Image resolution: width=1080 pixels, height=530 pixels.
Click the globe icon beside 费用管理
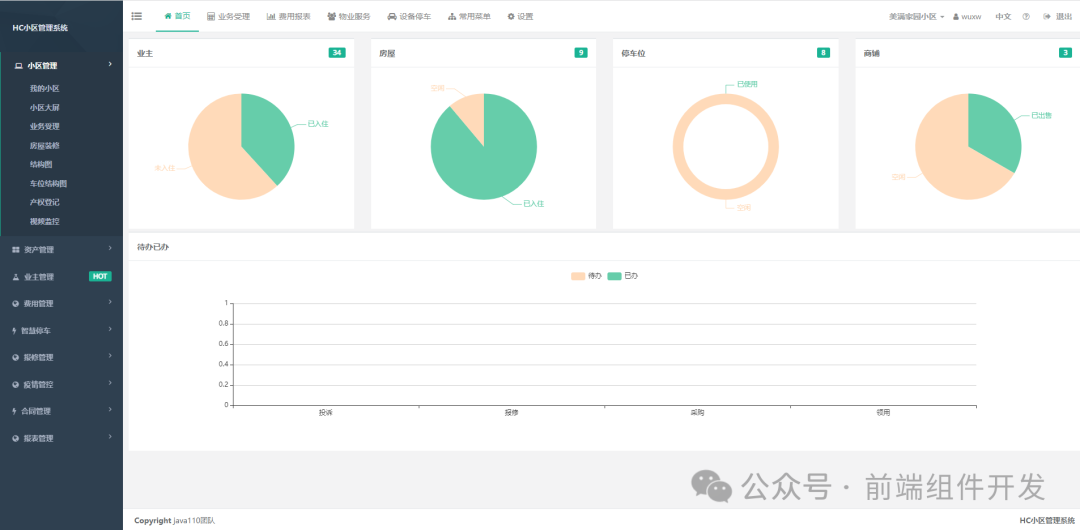[16, 304]
